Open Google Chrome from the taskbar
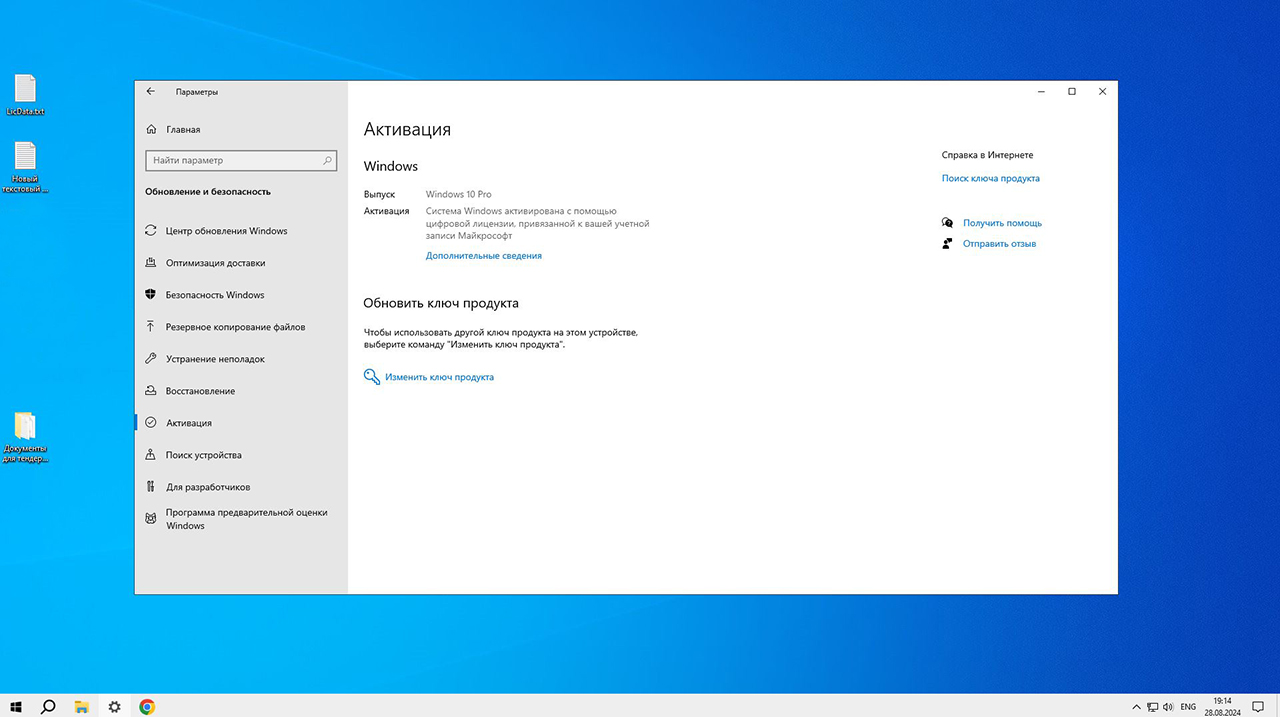 147,706
